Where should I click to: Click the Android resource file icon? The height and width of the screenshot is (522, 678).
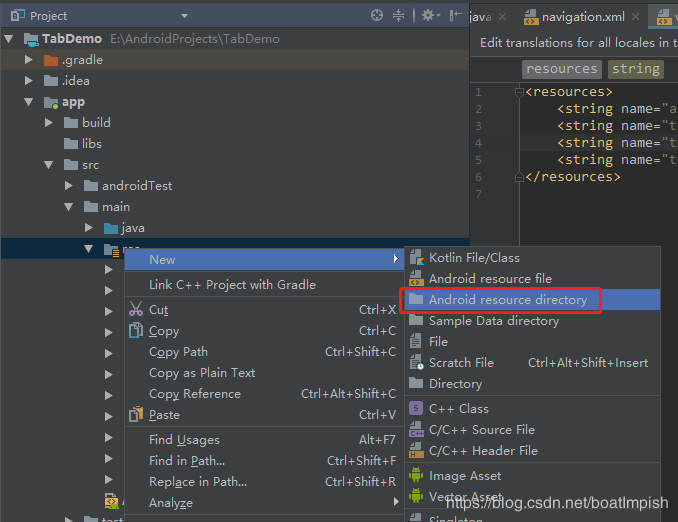click(x=416, y=278)
